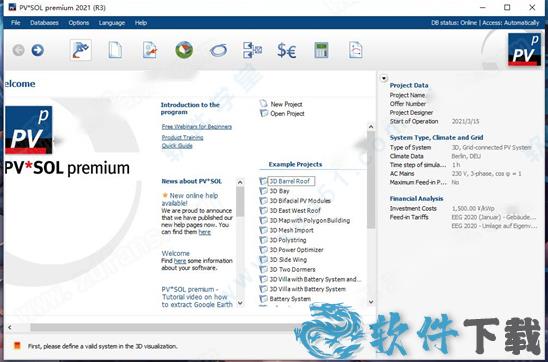Click the Project Data heading in side panel

409,85
